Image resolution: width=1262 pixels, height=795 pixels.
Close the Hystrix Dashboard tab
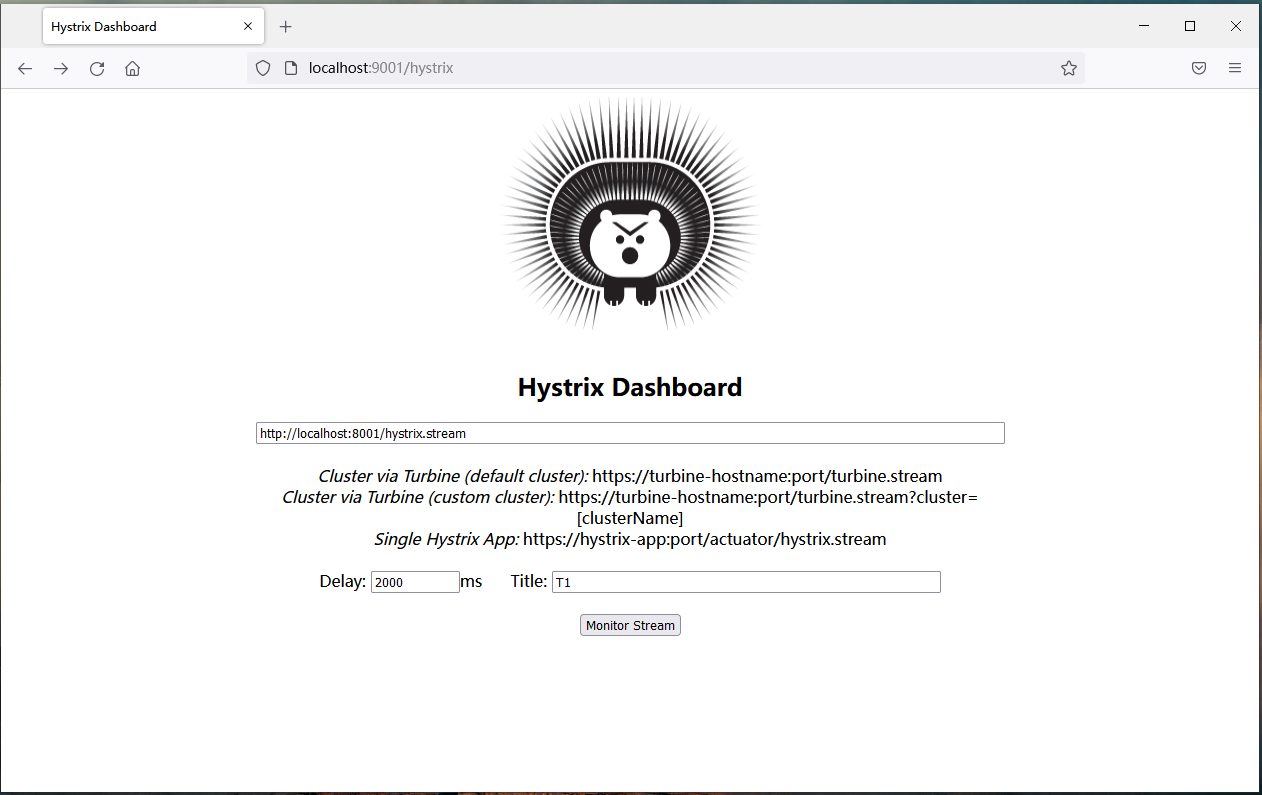(x=248, y=27)
